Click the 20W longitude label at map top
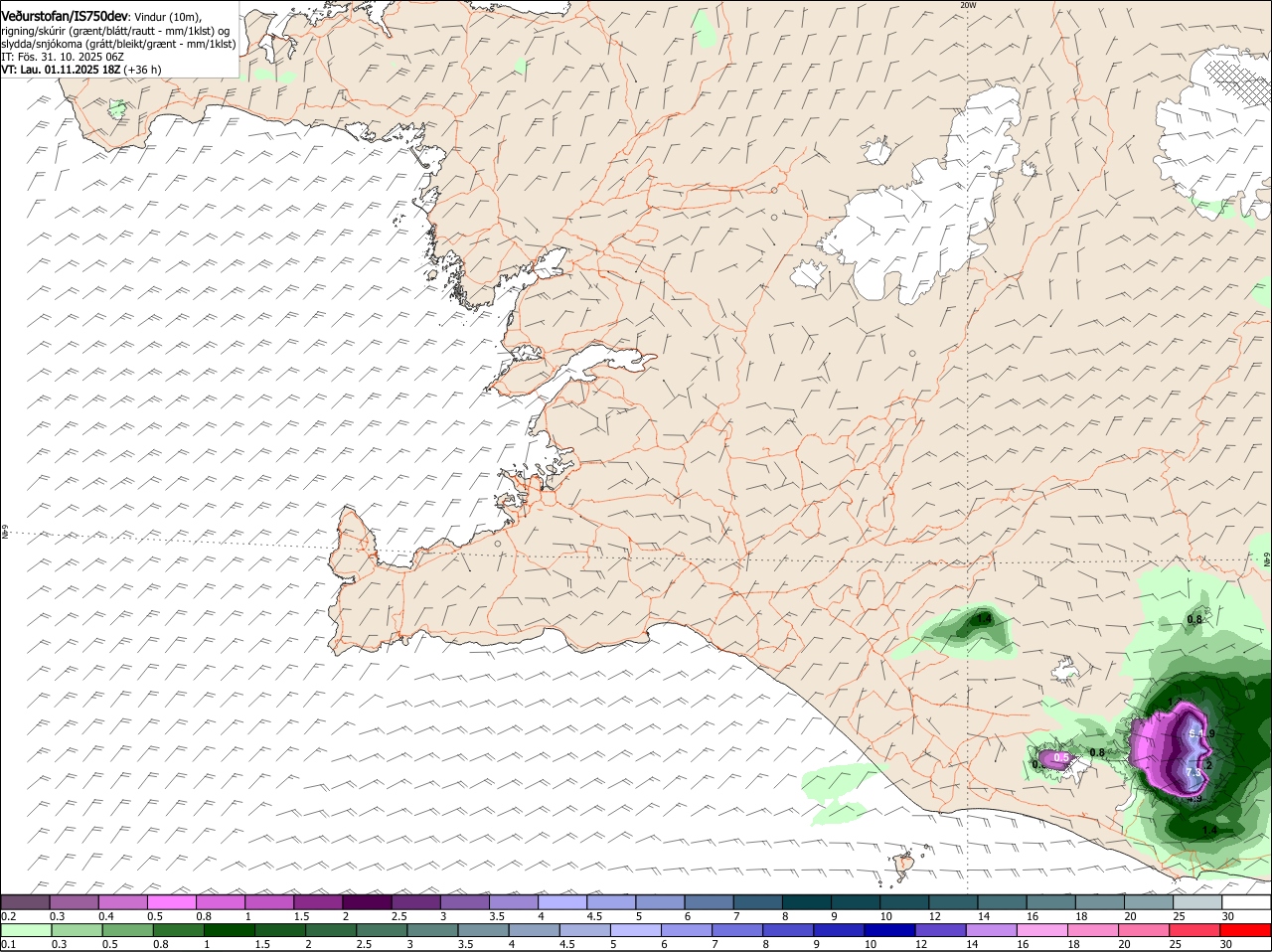Viewport: 1272px width, 952px height. tap(969, 5)
